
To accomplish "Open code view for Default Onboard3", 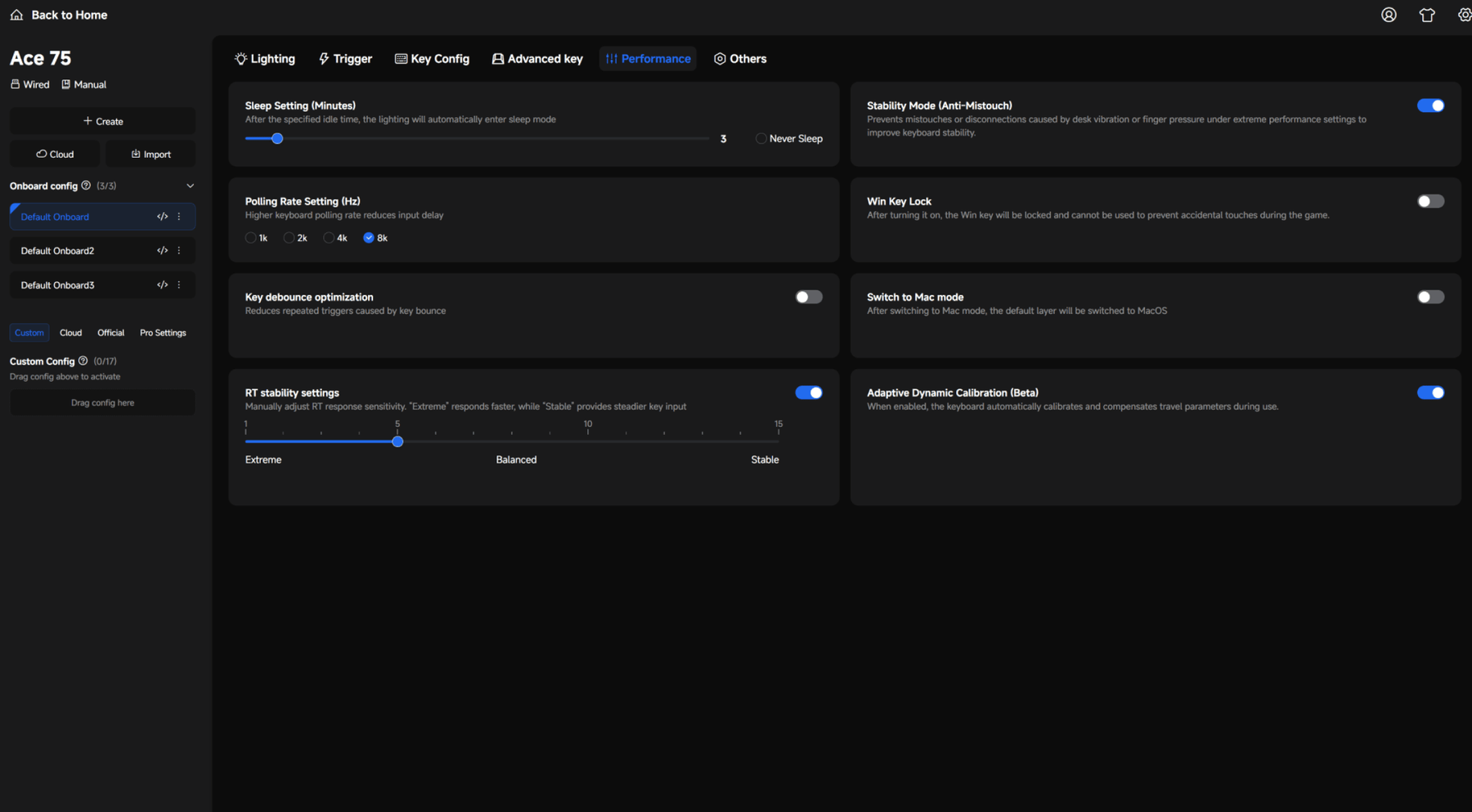I will [x=162, y=285].
